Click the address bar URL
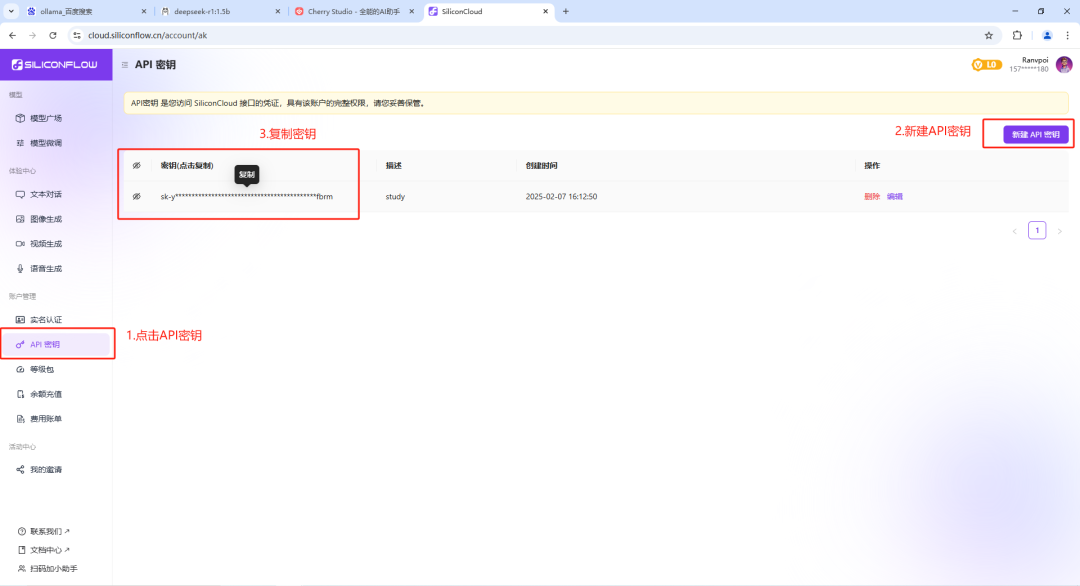1080x586 pixels. click(147, 35)
